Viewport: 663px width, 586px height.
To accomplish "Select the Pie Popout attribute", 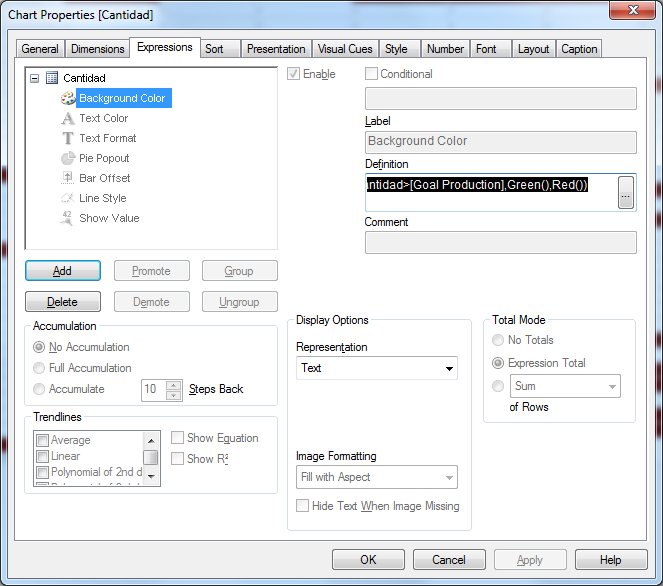I will (104, 158).
